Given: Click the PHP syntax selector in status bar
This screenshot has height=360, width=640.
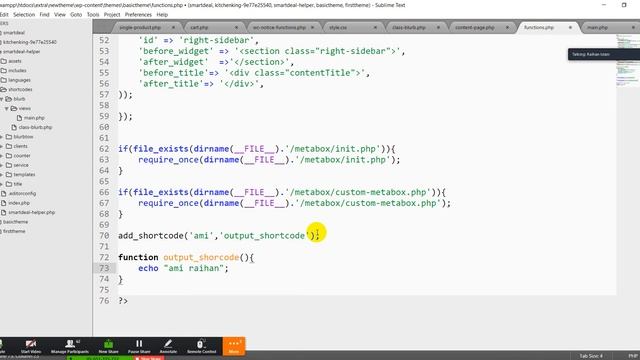Looking at the screenshot, I should coord(633,356).
